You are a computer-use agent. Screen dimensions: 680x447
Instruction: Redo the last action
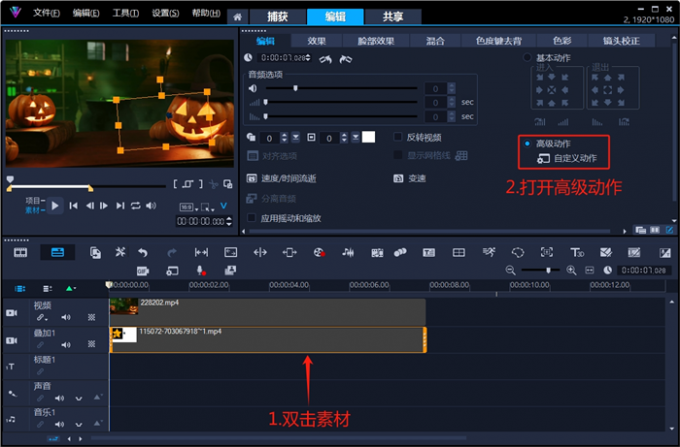(172, 252)
